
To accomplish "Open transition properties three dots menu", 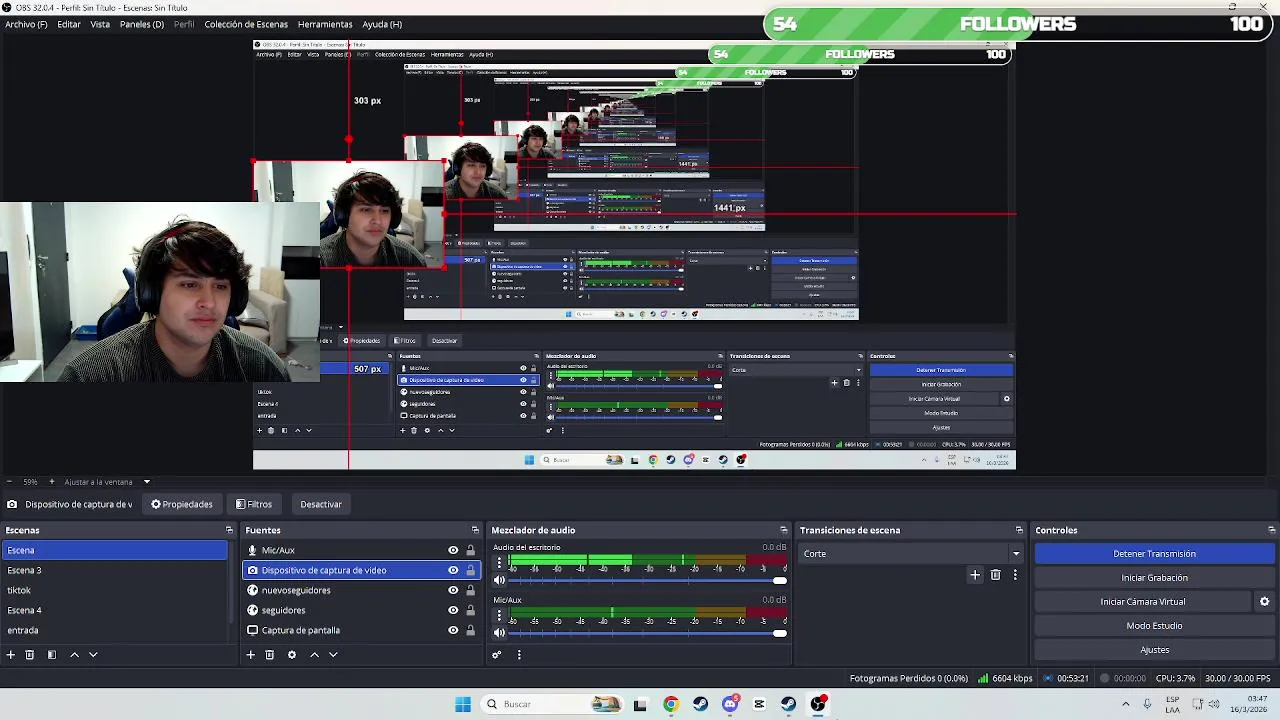I will pos(1015,575).
